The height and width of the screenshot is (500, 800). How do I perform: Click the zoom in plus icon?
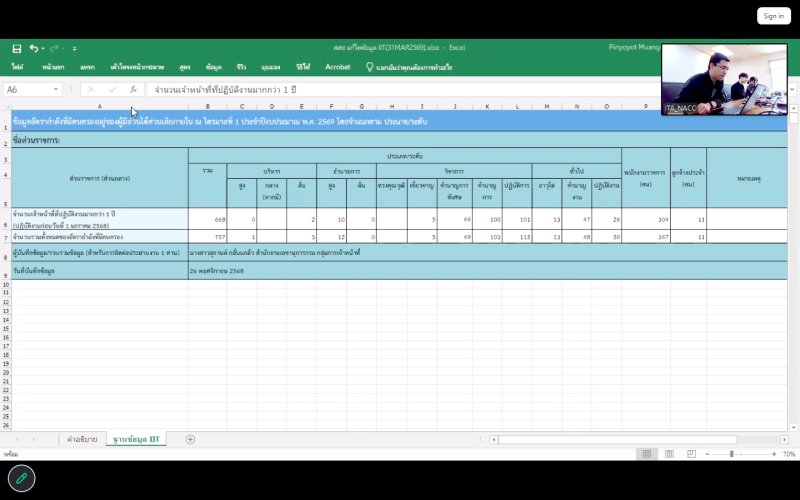[773, 454]
